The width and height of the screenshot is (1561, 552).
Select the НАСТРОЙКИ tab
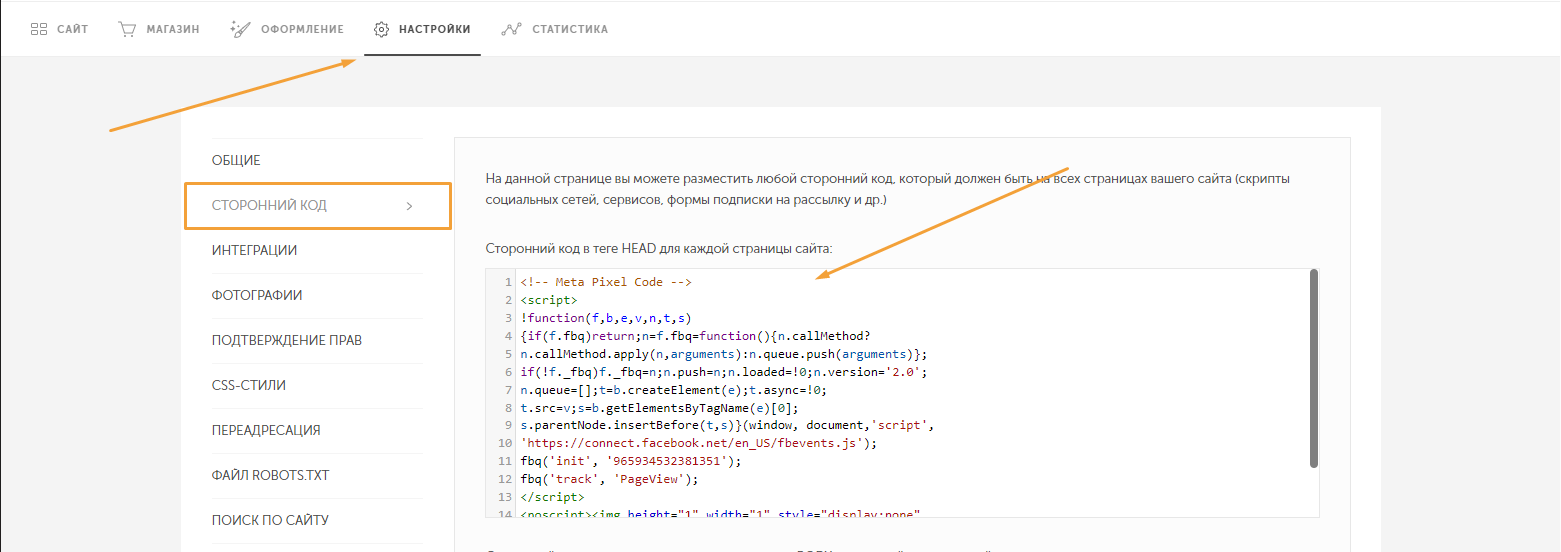coord(422,29)
